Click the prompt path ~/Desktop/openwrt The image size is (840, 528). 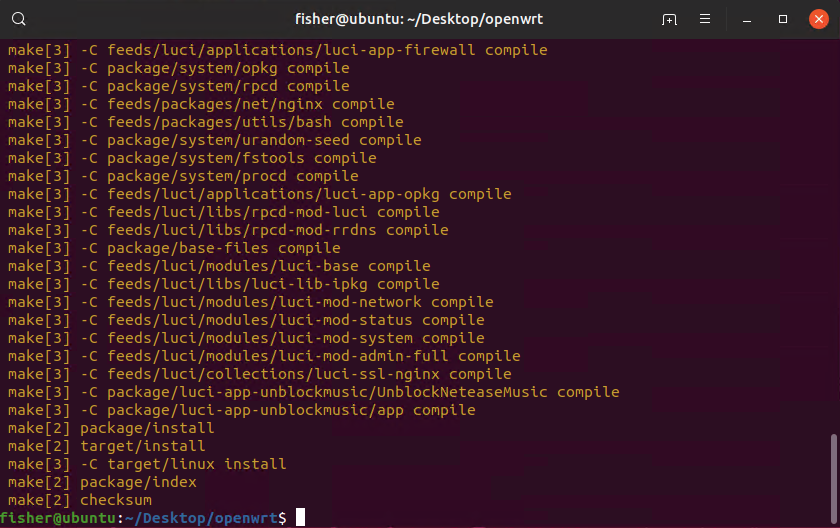pyautogui.click(x=201, y=518)
